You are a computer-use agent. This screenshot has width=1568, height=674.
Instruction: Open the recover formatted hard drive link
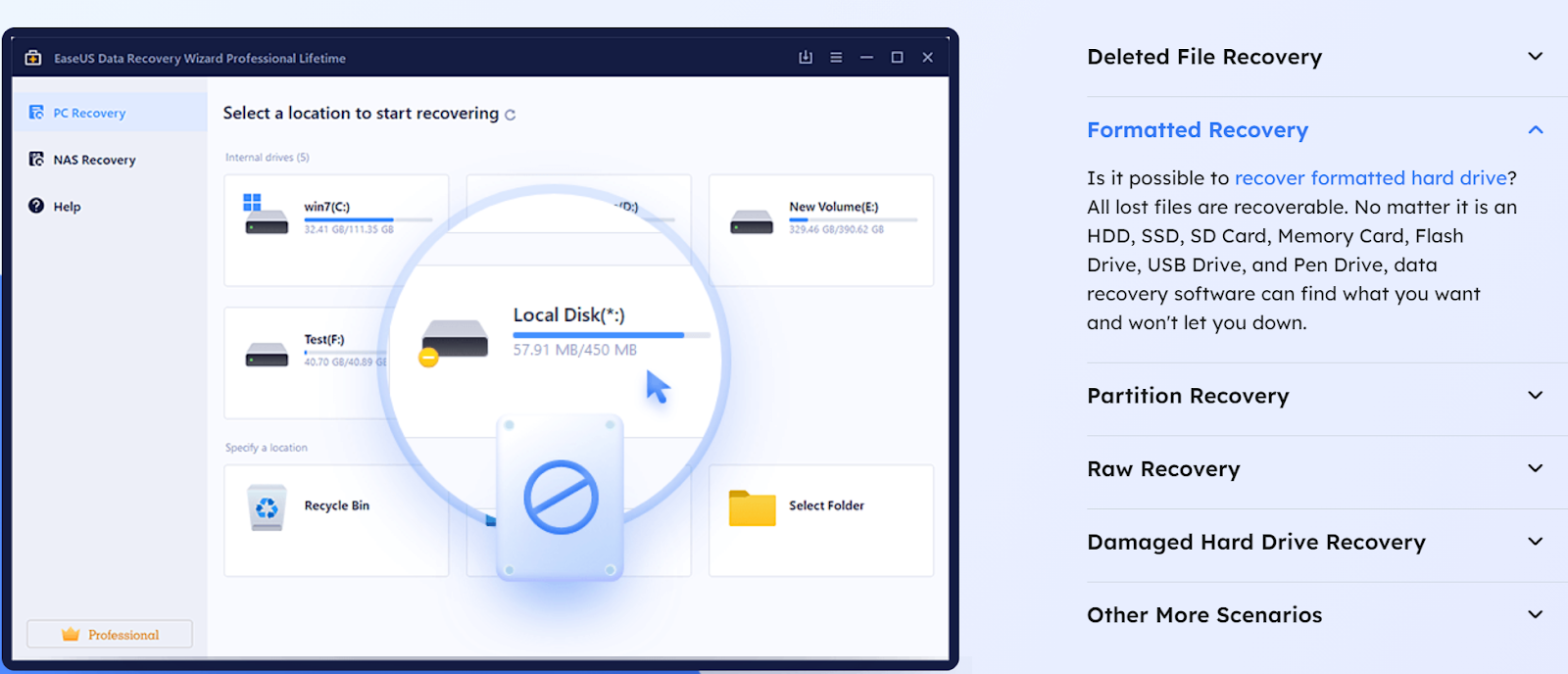(1370, 178)
